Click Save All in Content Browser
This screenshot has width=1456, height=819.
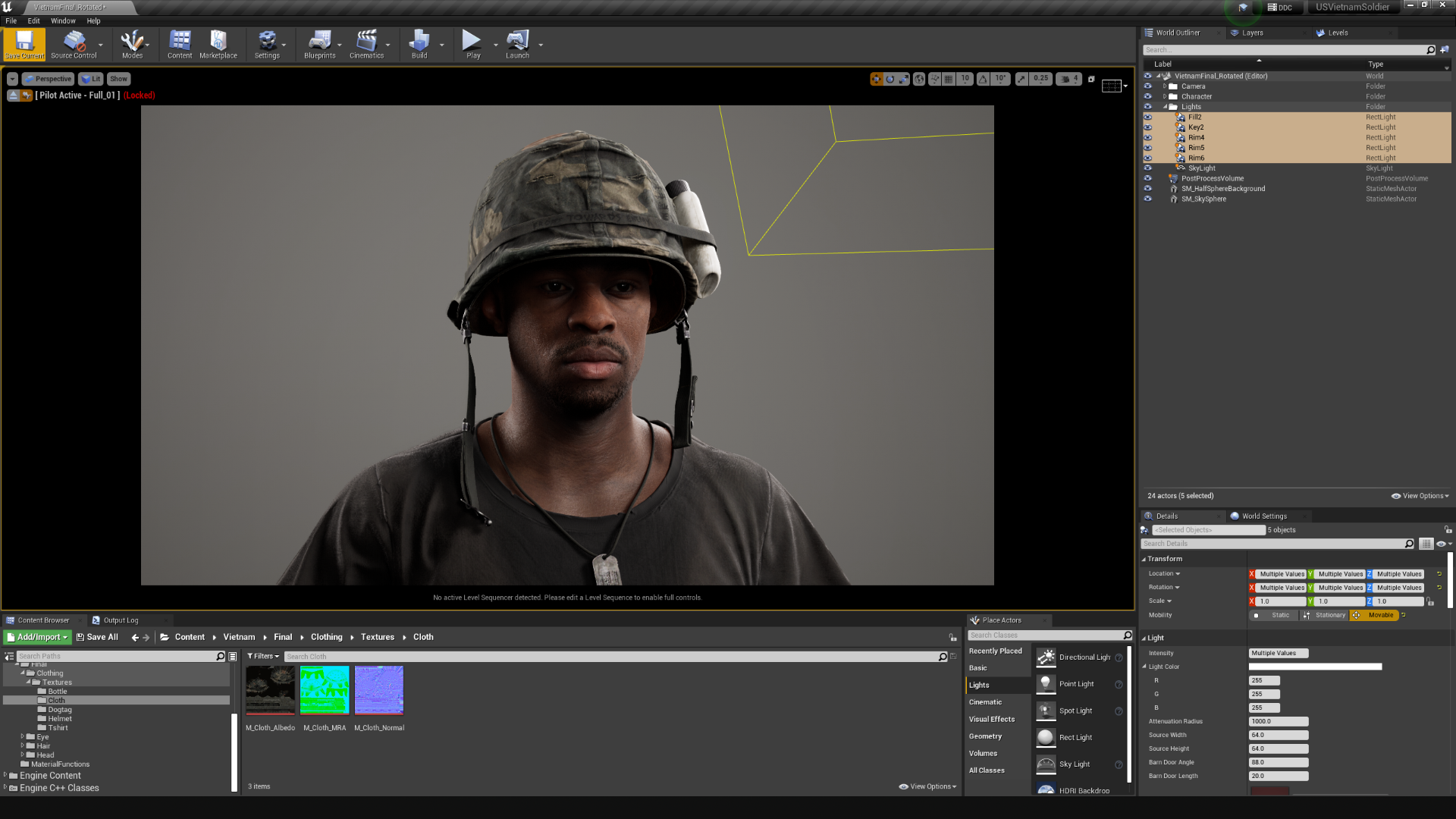coord(97,638)
